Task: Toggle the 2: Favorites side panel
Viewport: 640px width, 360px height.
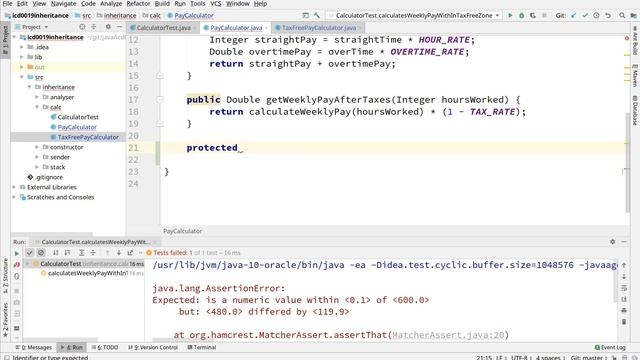Action: click(5, 320)
